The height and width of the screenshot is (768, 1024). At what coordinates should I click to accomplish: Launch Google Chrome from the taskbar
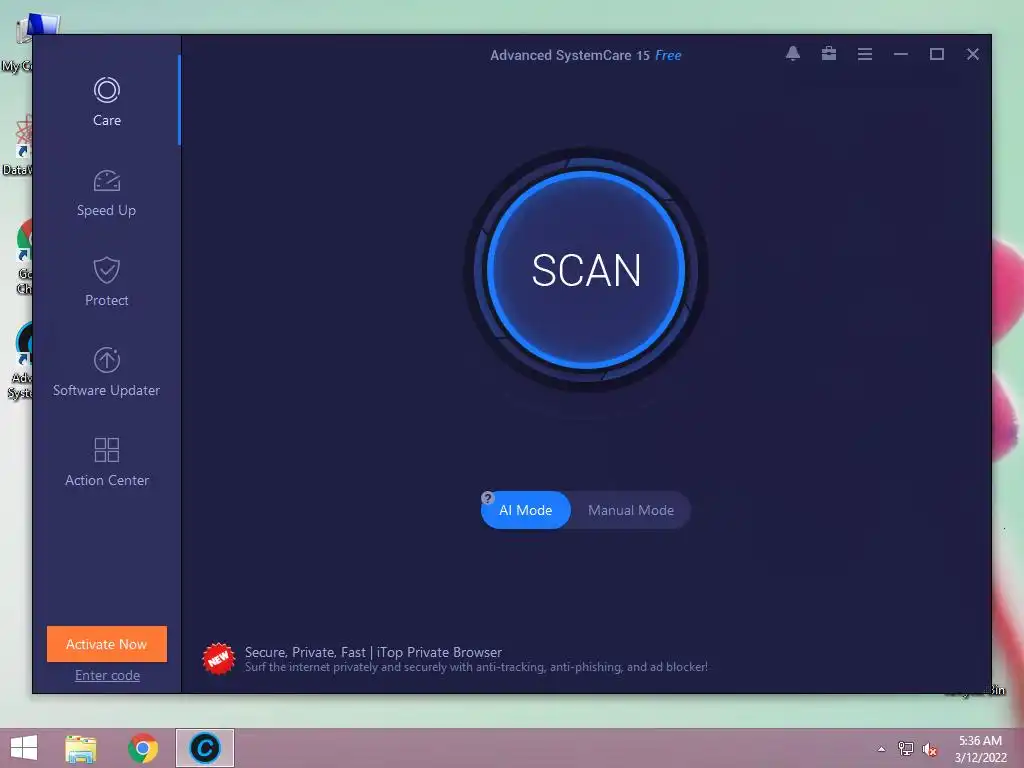(143, 748)
